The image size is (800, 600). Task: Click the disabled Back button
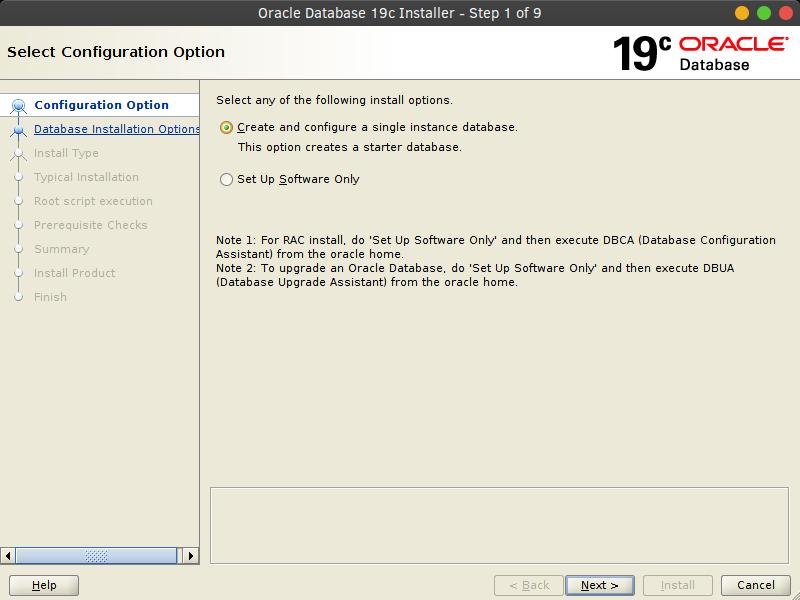click(529, 585)
